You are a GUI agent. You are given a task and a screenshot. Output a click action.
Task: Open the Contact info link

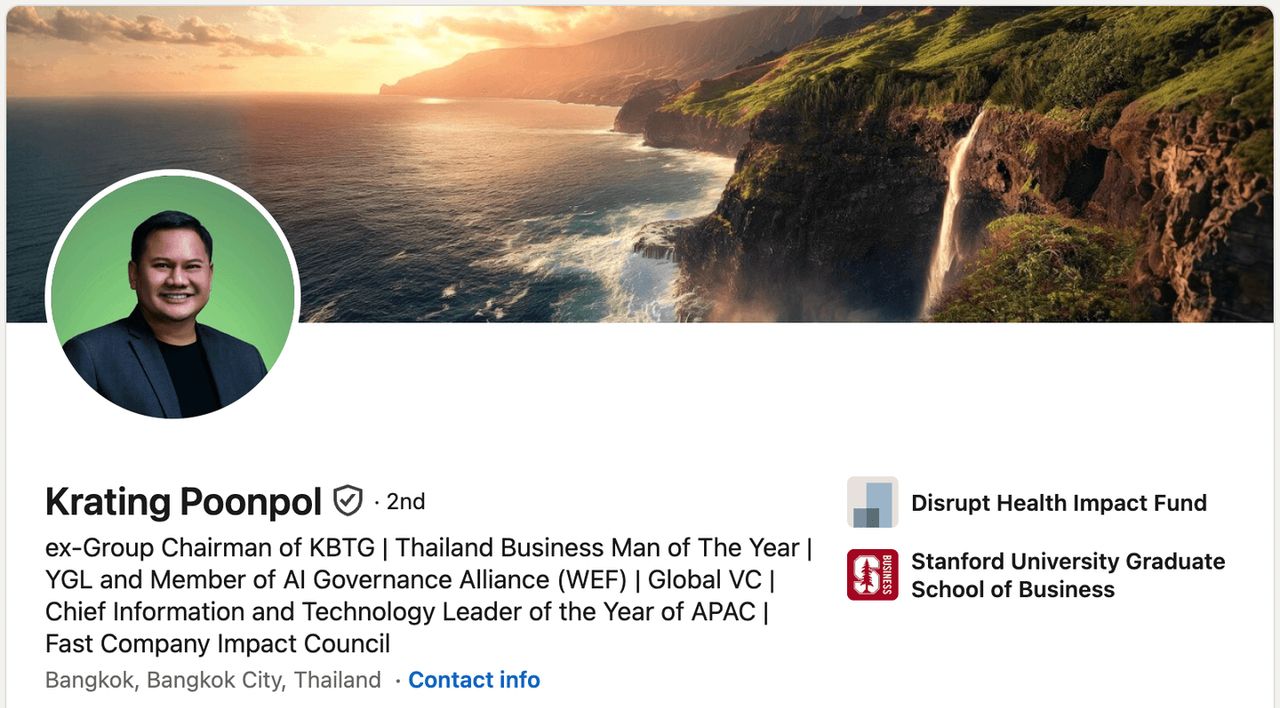pyautogui.click(x=474, y=680)
